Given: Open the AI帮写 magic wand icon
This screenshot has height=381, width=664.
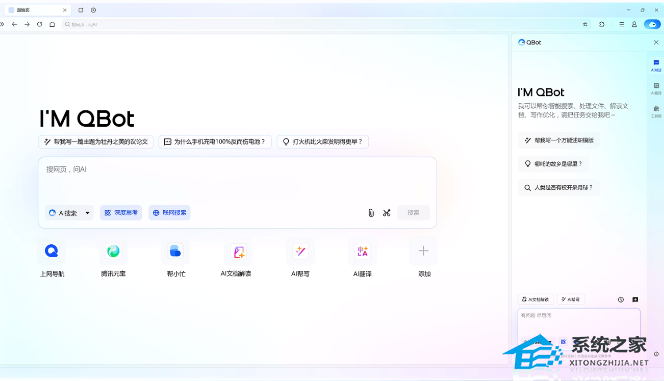Looking at the screenshot, I should 300,251.
